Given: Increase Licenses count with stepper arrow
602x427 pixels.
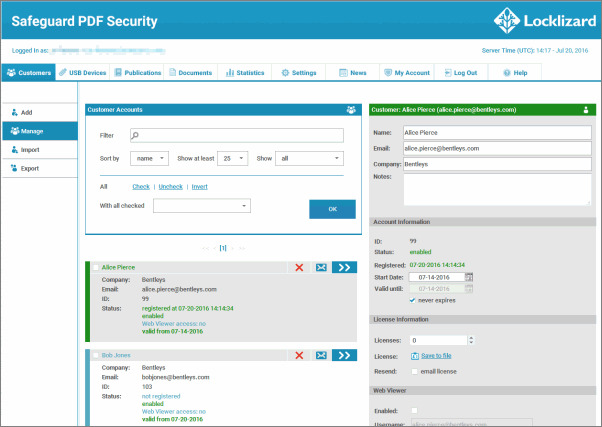Looking at the screenshot, I should 471,338.
